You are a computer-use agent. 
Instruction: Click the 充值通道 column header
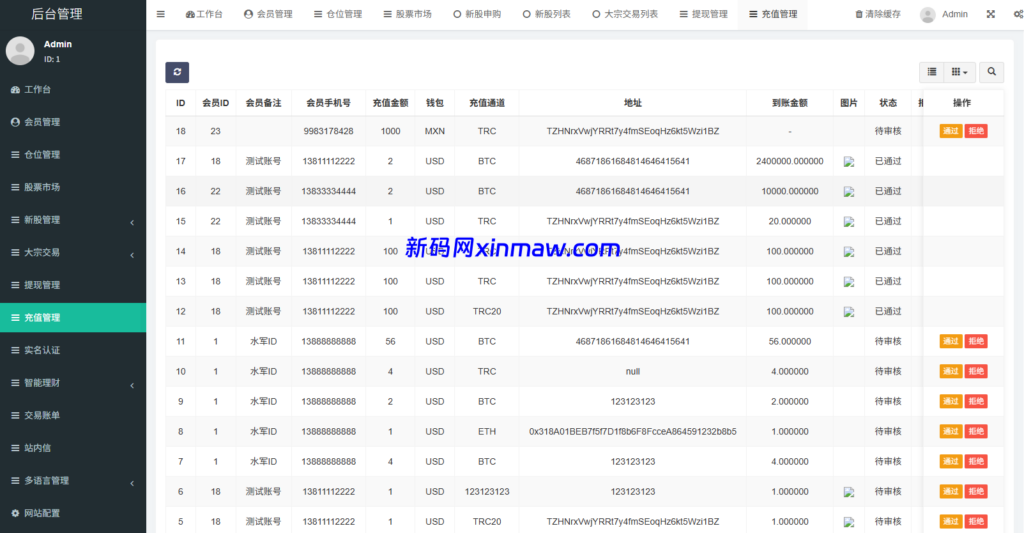point(487,103)
